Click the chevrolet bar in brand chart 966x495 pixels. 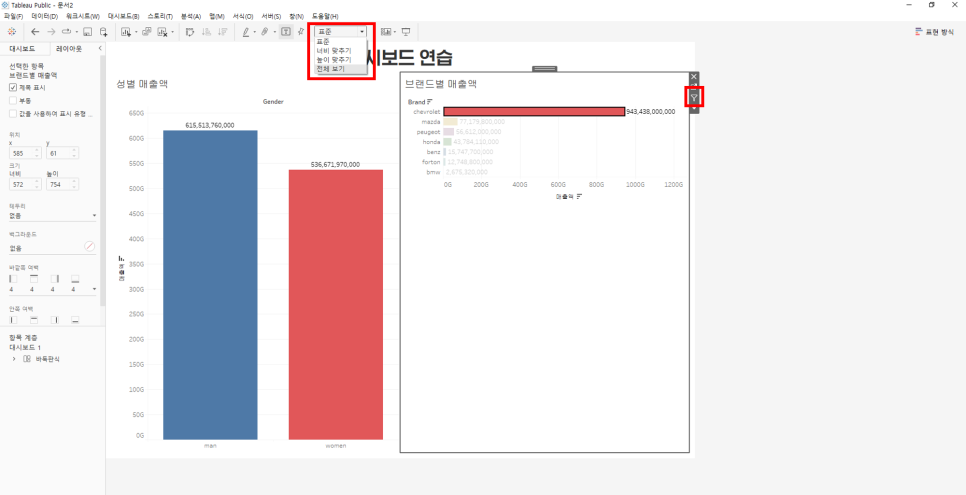534,112
